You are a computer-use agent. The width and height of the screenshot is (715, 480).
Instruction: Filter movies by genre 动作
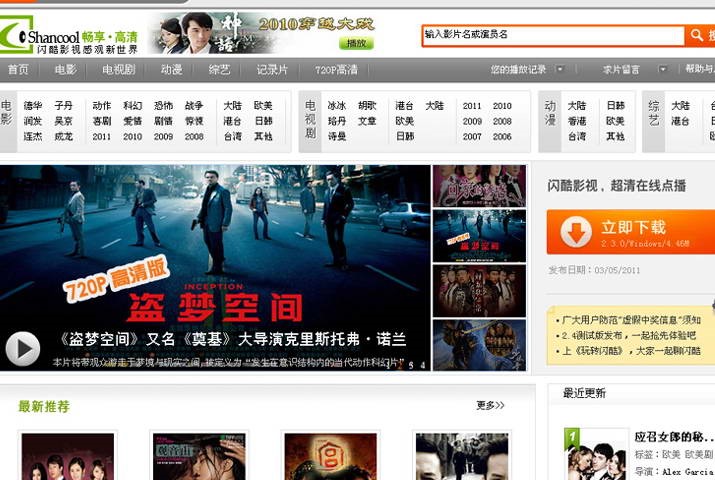(102, 106)
